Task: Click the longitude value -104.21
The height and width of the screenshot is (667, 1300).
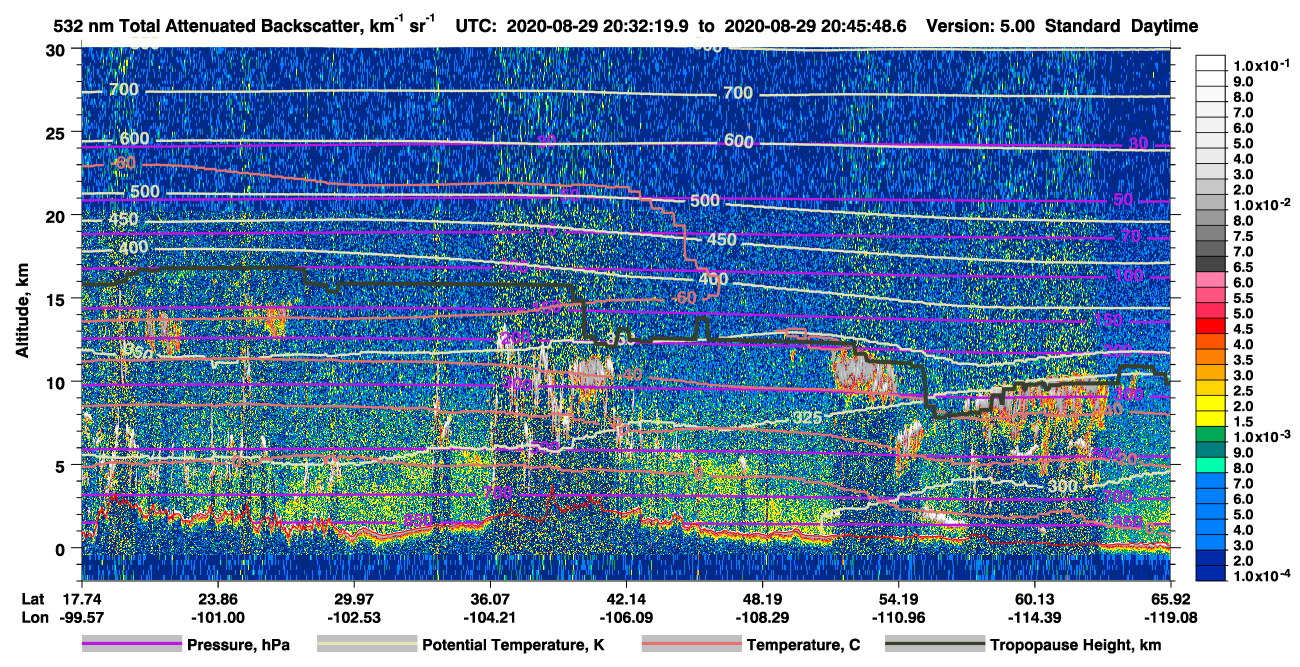Action: click(488, 617)
